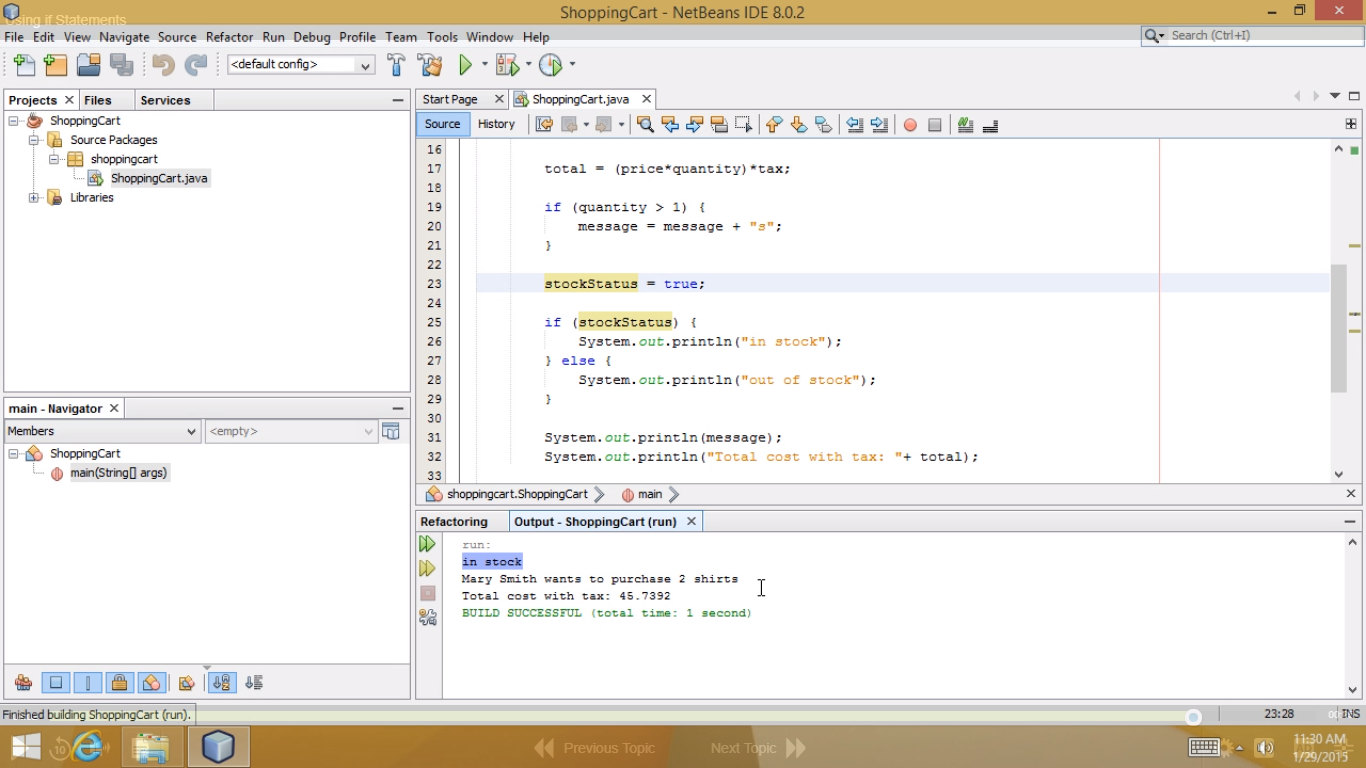The width and height of the screenshot is (1366, 768).
Task: Select ShoppingCart.java in Projects tree
Action: click(159, 178)
